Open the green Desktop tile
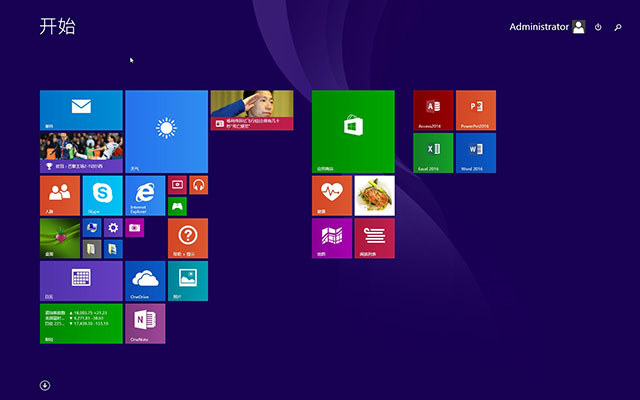640x400 pixels. point(60,238)
